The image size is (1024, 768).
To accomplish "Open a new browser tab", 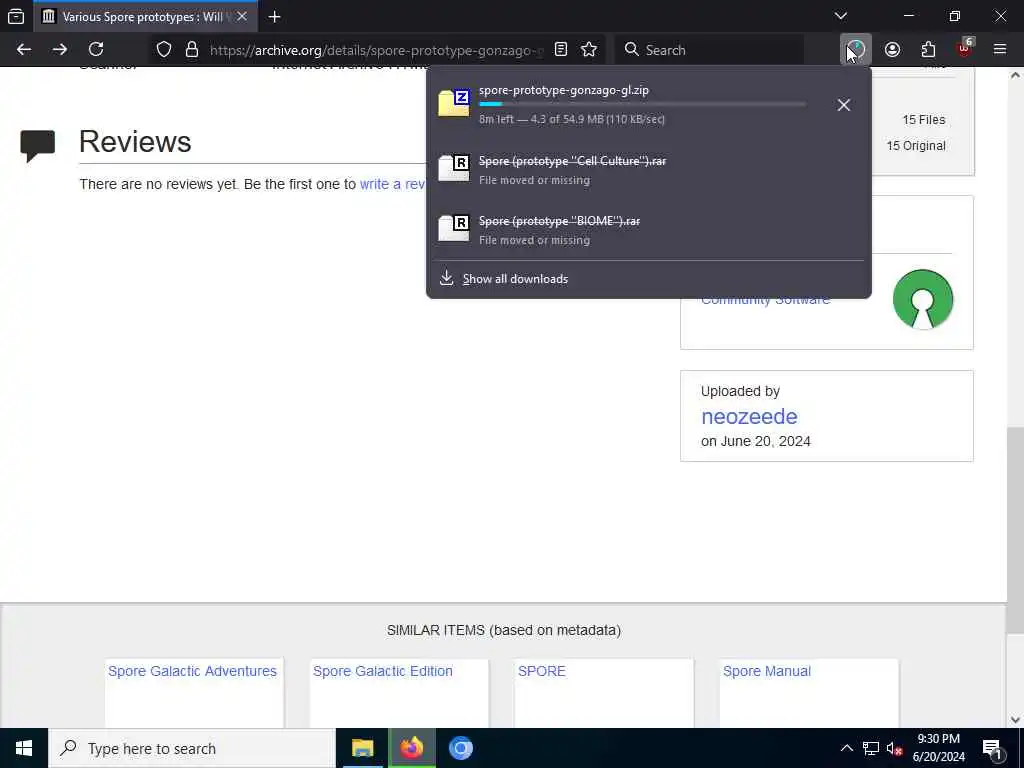I will pos(274,17).
